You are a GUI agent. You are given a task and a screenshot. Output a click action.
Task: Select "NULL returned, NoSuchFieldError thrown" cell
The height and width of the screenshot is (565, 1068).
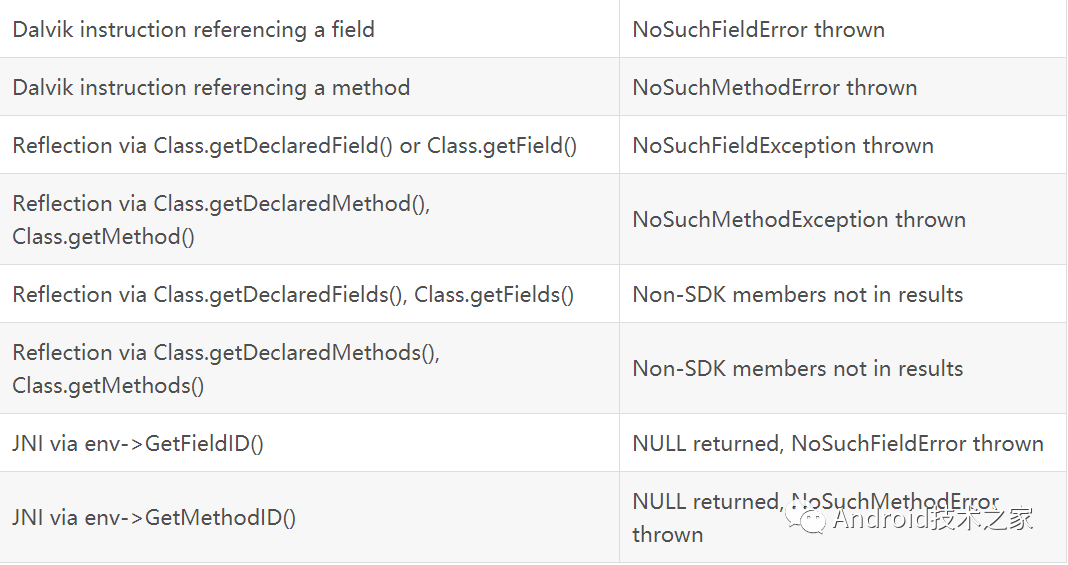tap(837, 443)
